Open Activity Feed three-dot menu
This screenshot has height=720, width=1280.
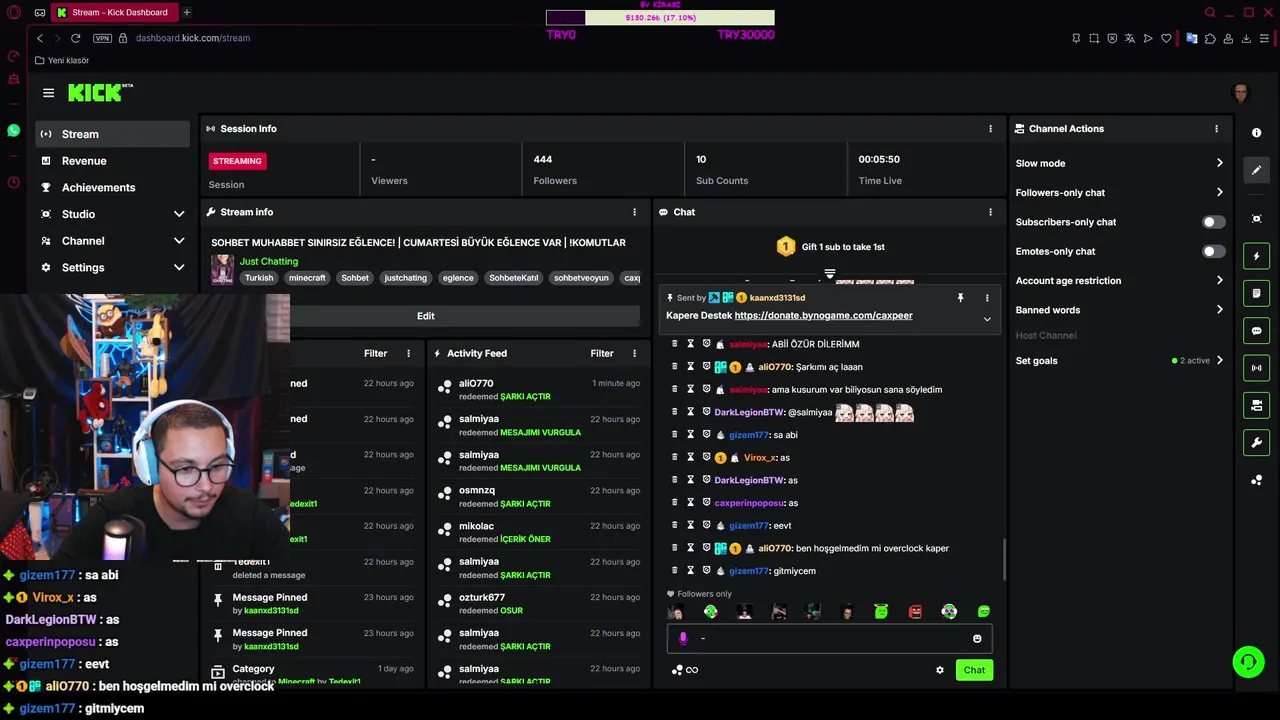point(634,353)
